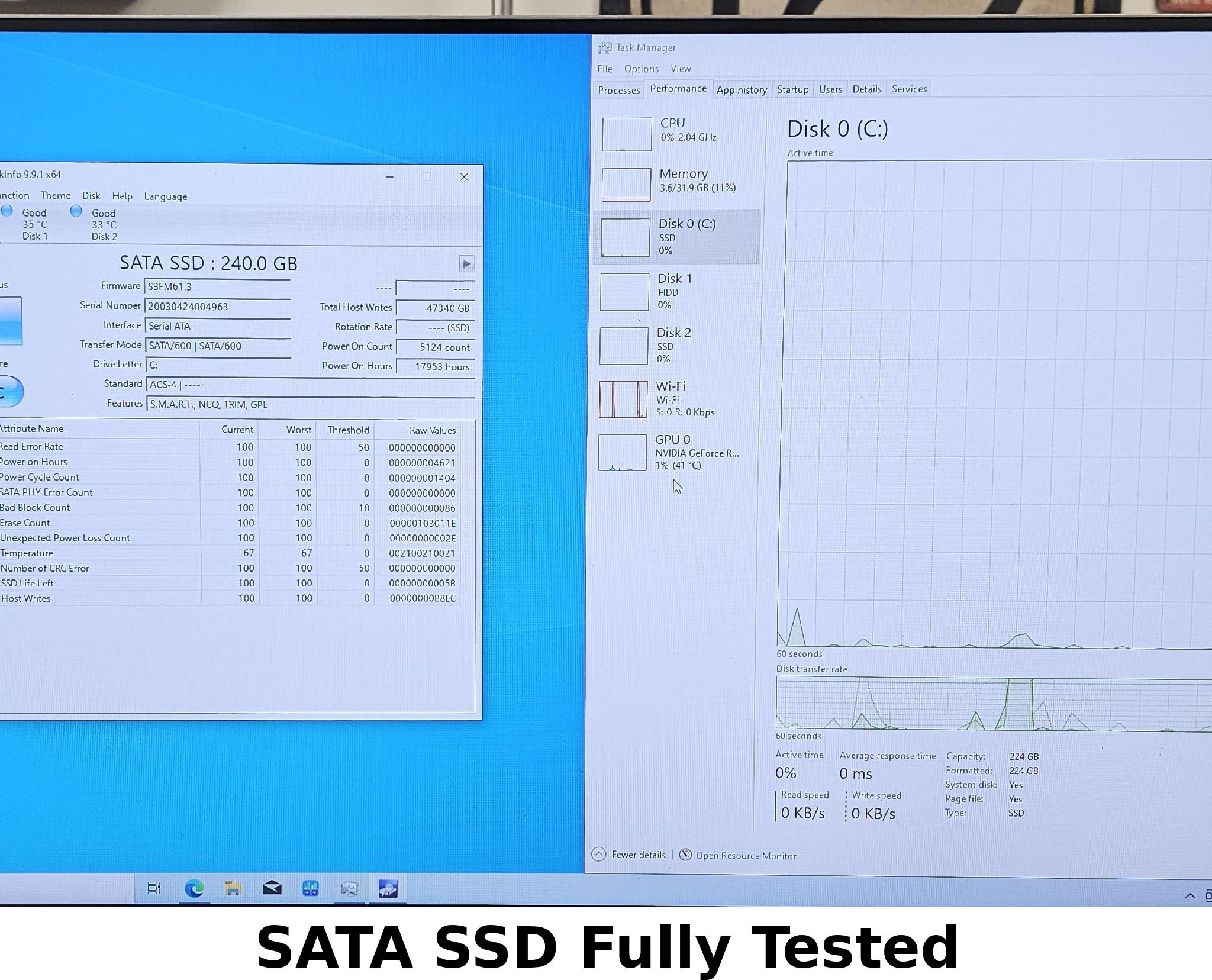Switch to the Details tab

click(x=867, y=89)
